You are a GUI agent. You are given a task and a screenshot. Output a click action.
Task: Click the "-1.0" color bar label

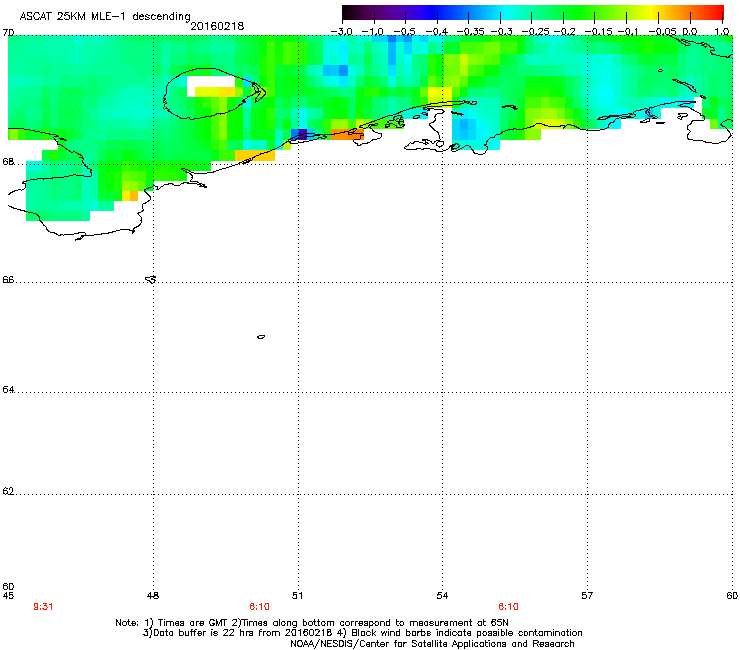[x=373, y=32]
